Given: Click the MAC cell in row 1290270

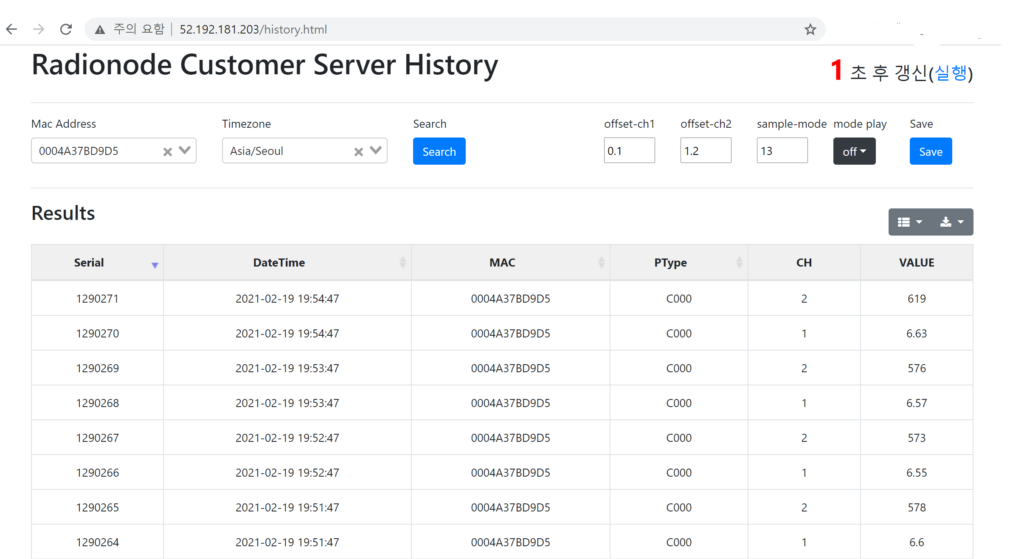Looking at the screenshot, I should 511,333.
